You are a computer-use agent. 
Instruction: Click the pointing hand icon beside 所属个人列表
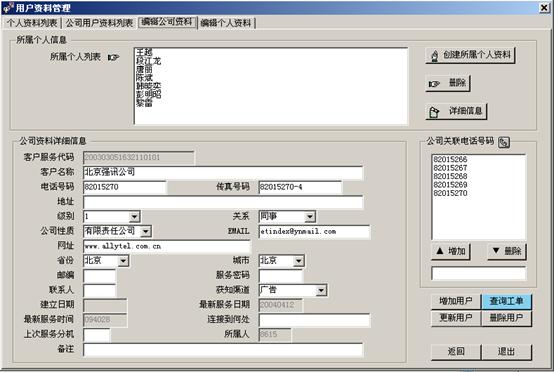click(x=113, y=57)
